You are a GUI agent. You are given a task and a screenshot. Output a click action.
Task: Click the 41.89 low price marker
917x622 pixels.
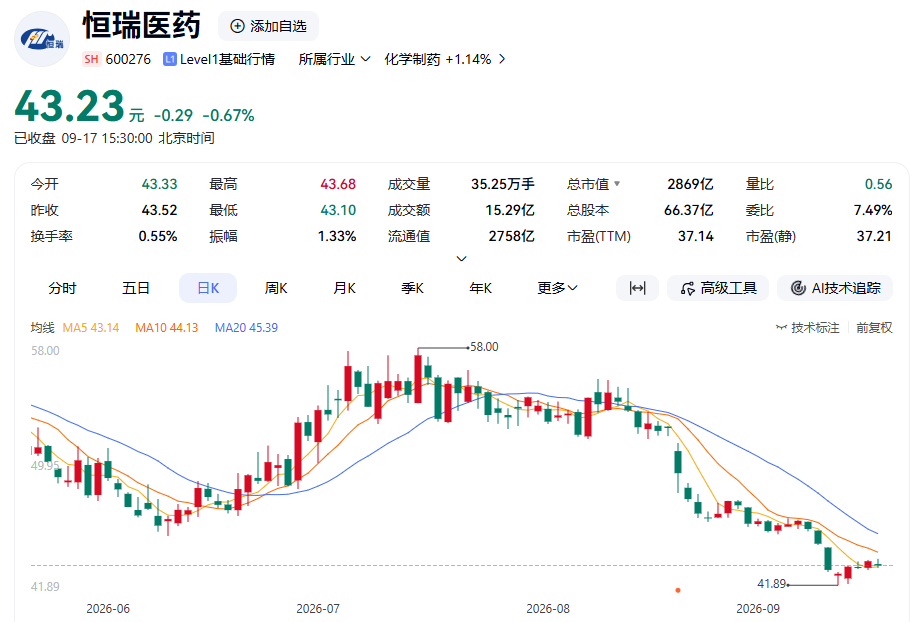pyautogui.click(x=771, y=584)
